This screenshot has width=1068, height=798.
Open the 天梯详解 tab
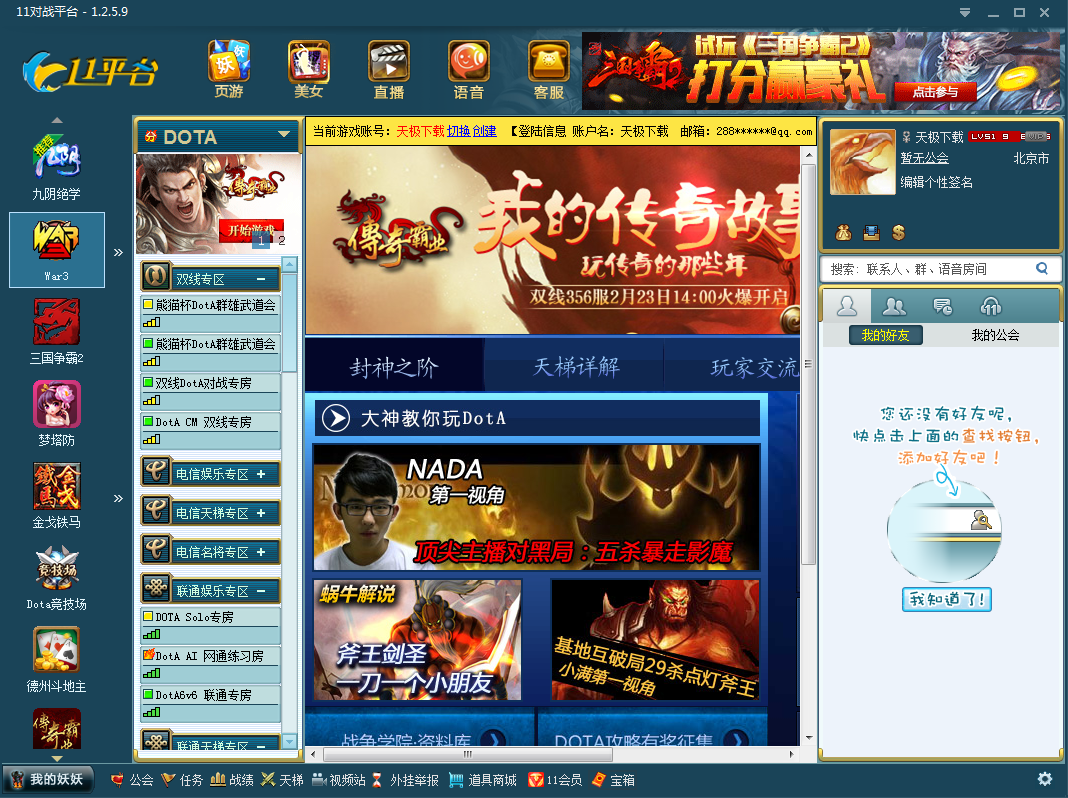point(576,367)
